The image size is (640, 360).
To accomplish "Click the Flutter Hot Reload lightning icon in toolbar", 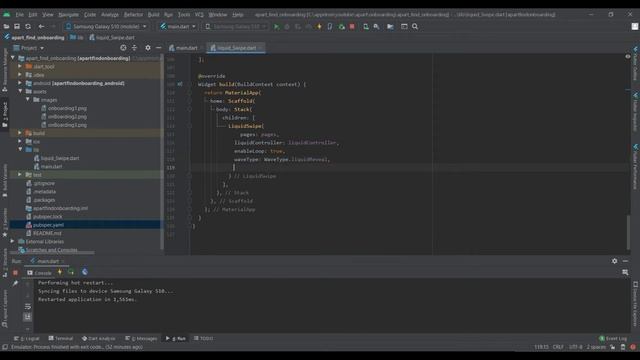I will [319, 27].
